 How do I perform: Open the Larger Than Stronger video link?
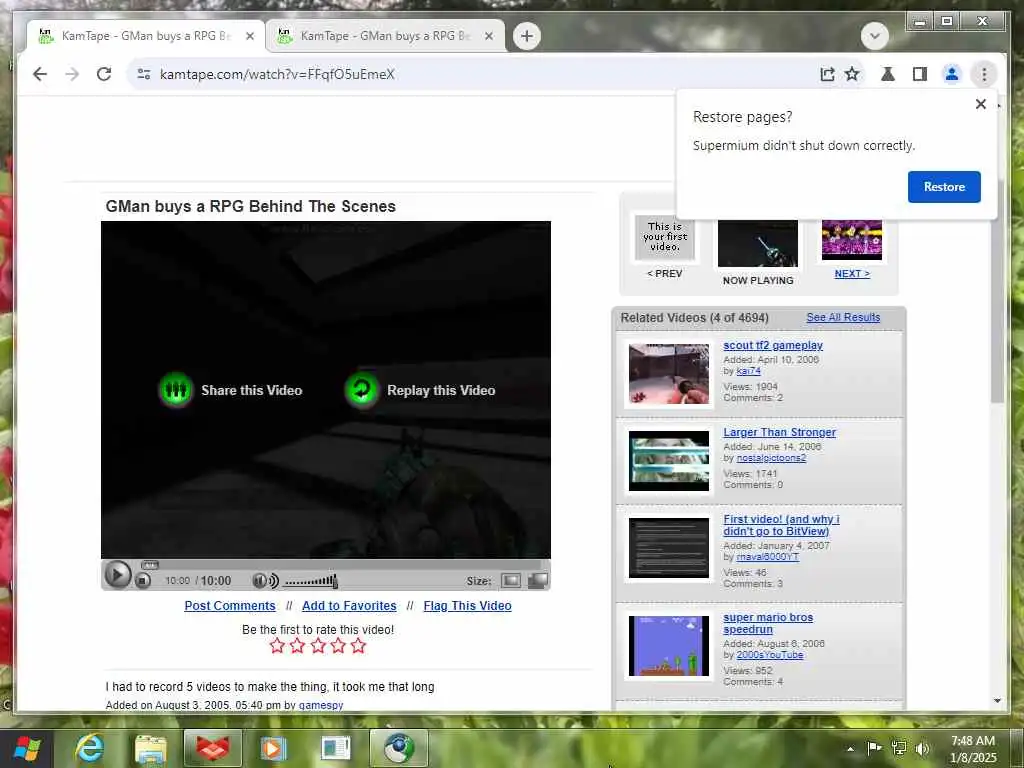(779, 432)
